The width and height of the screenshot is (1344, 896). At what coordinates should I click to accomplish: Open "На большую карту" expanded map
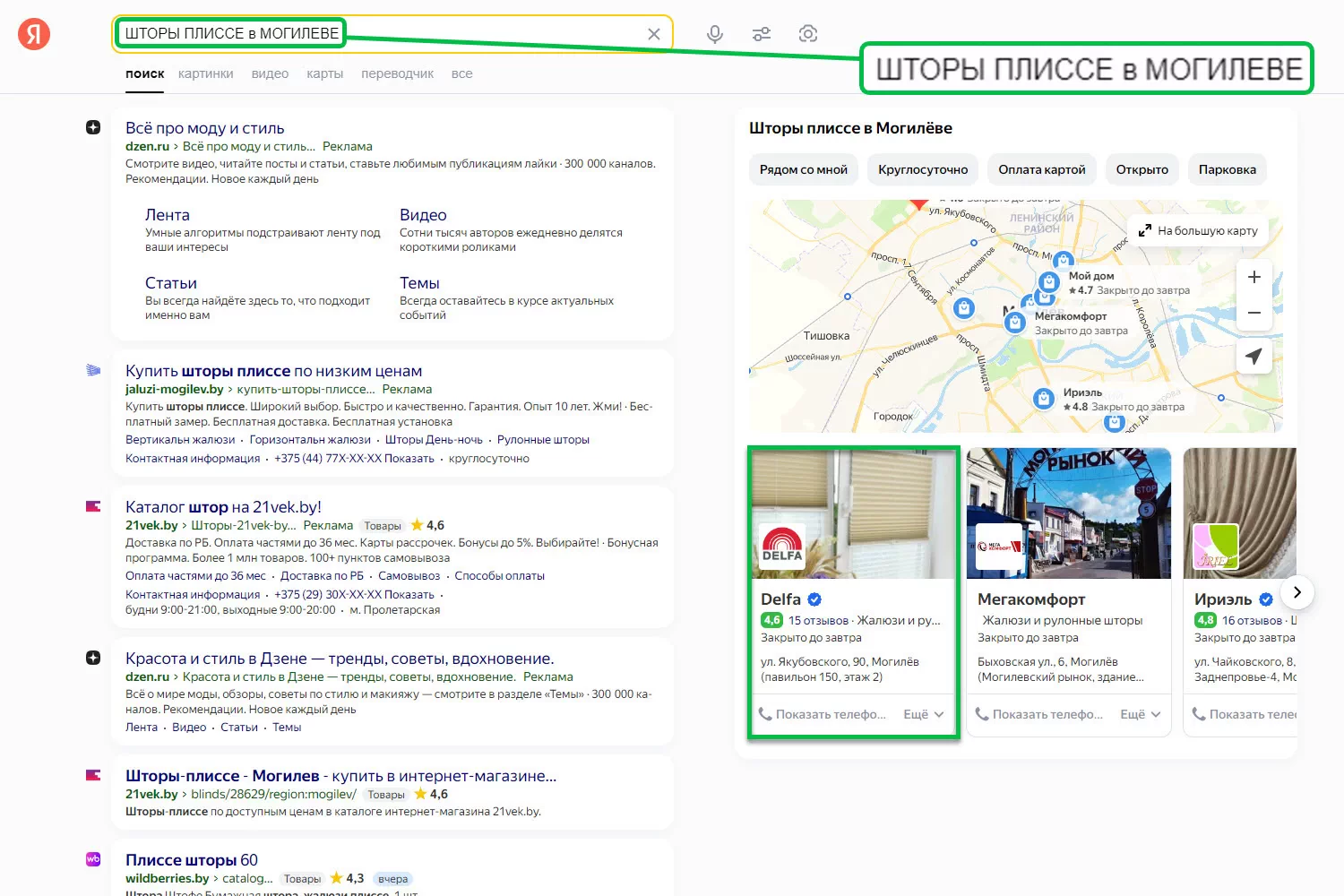1198,230
